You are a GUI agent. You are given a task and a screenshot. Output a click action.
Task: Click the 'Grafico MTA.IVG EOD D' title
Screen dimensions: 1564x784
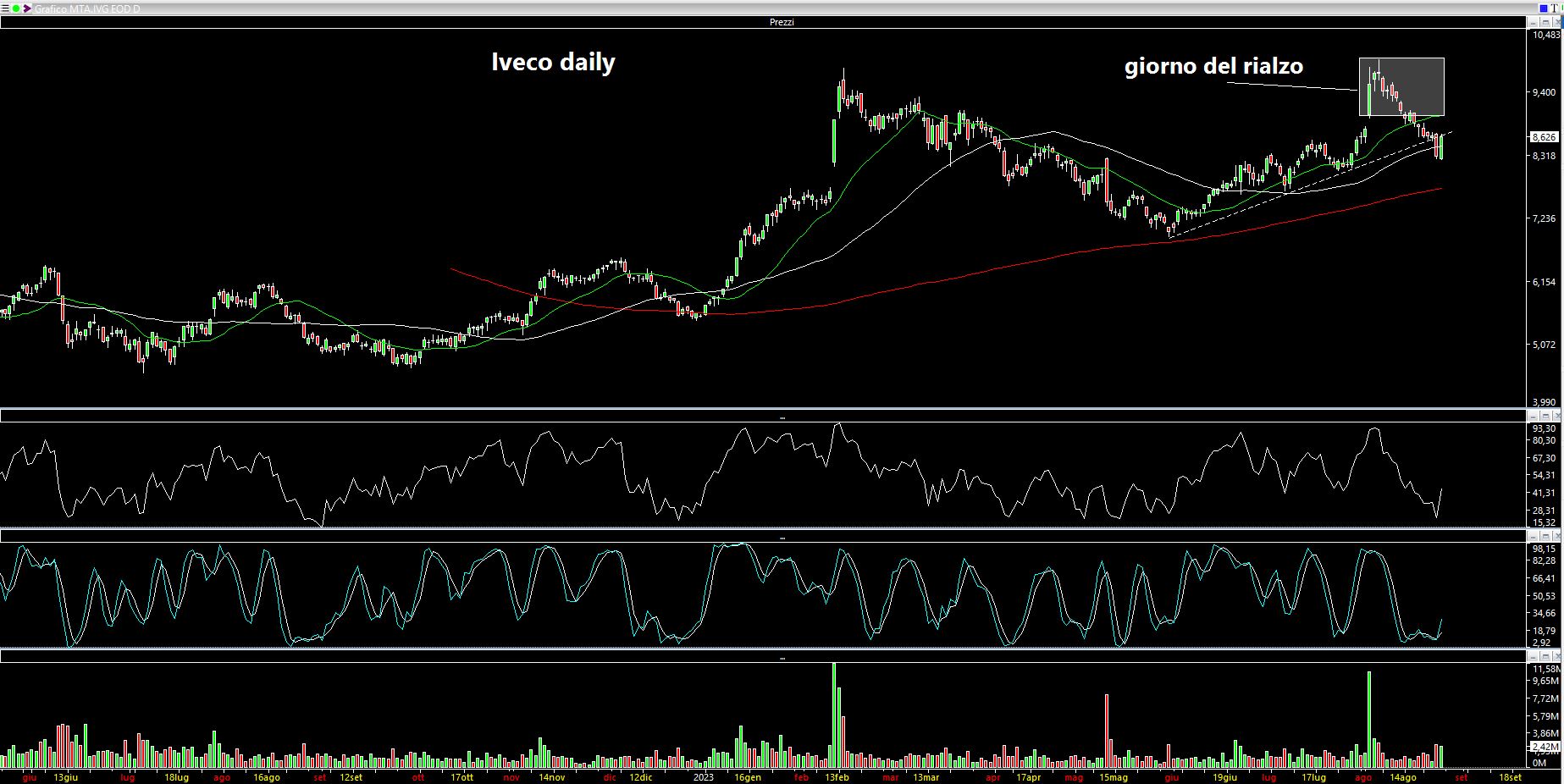tap(87, 8)
